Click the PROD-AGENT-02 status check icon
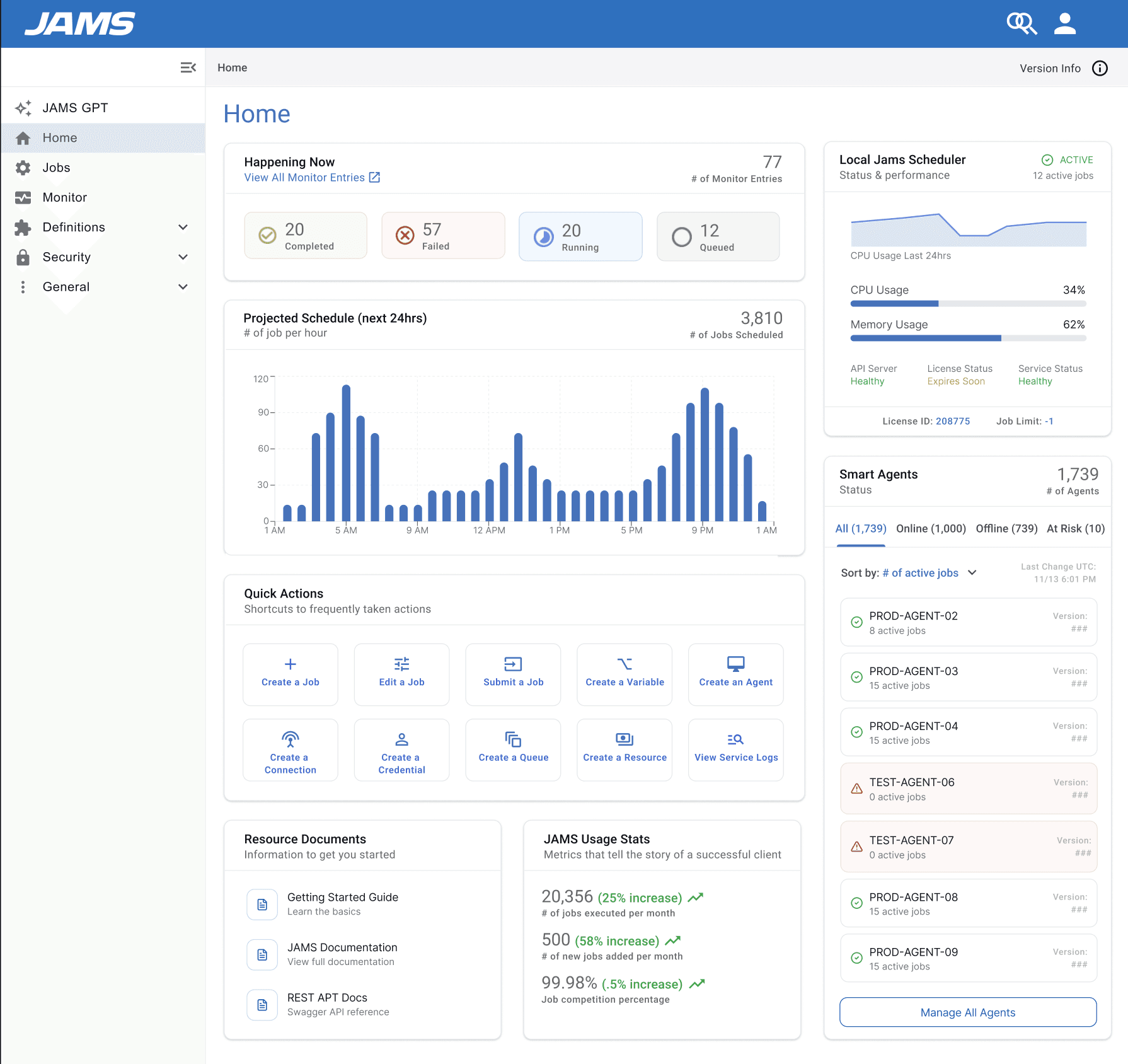 [857, 622]
